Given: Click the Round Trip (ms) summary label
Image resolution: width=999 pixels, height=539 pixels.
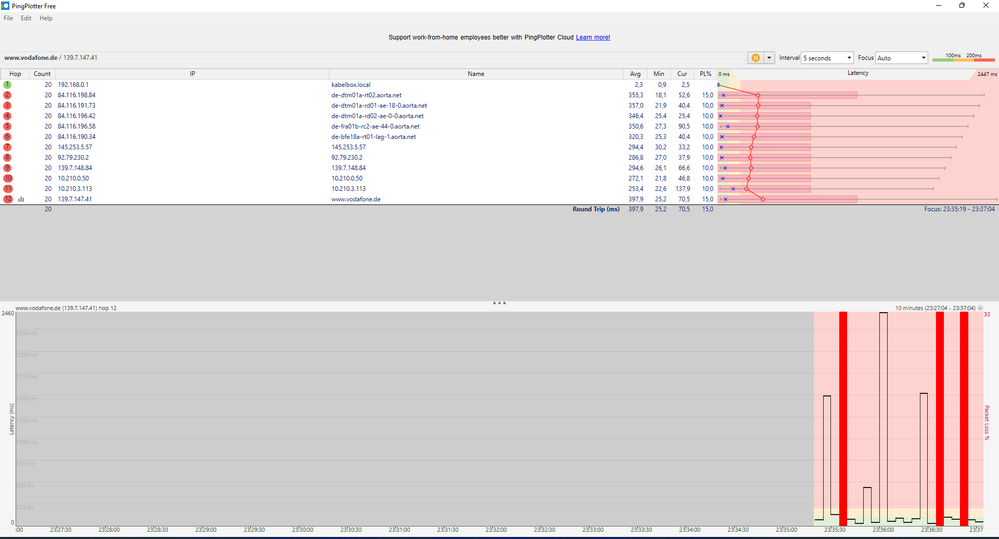Looking at the screenshot, I should coord(596,209).
